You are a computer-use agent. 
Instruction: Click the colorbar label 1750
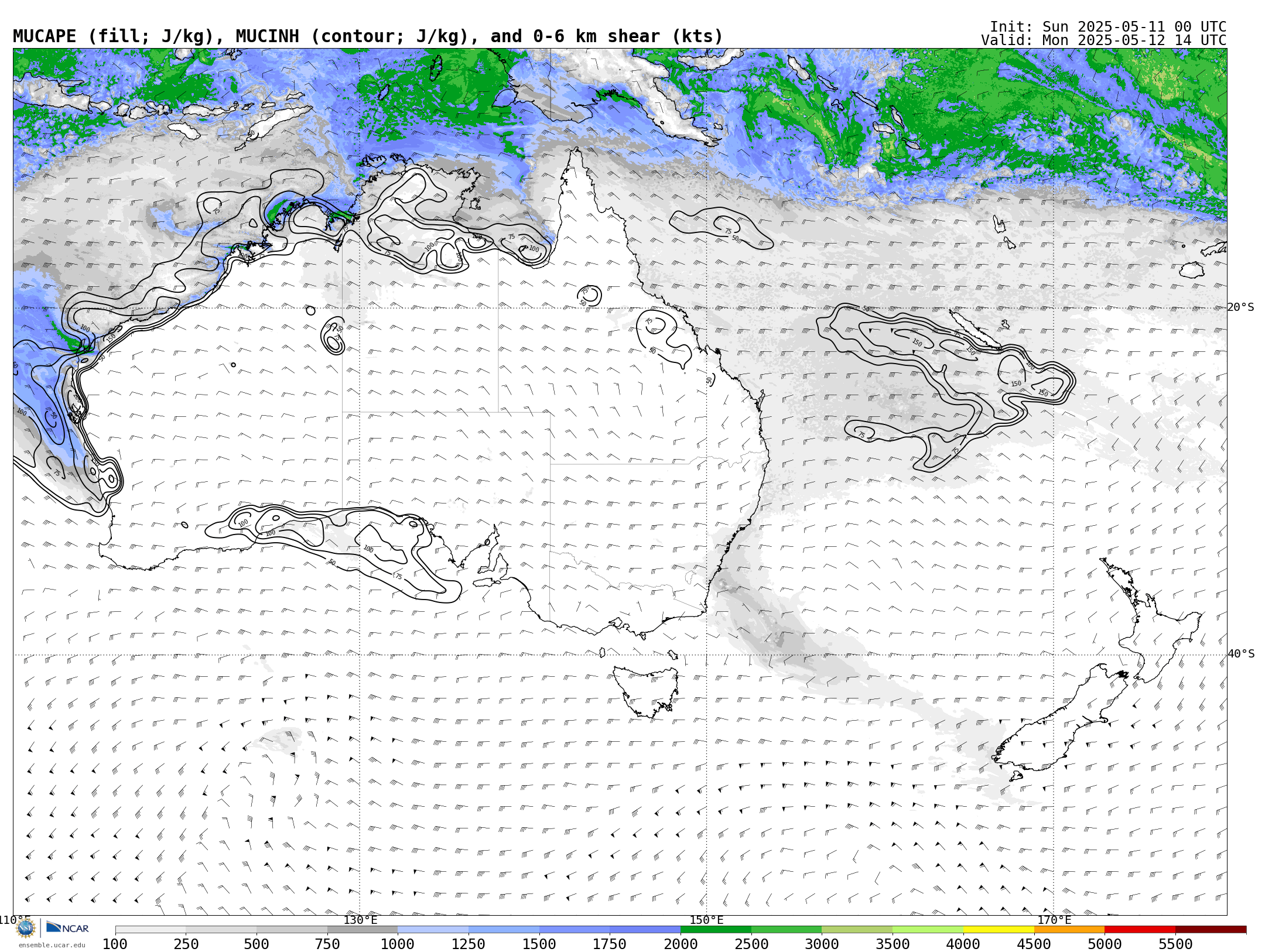point(610,944)
